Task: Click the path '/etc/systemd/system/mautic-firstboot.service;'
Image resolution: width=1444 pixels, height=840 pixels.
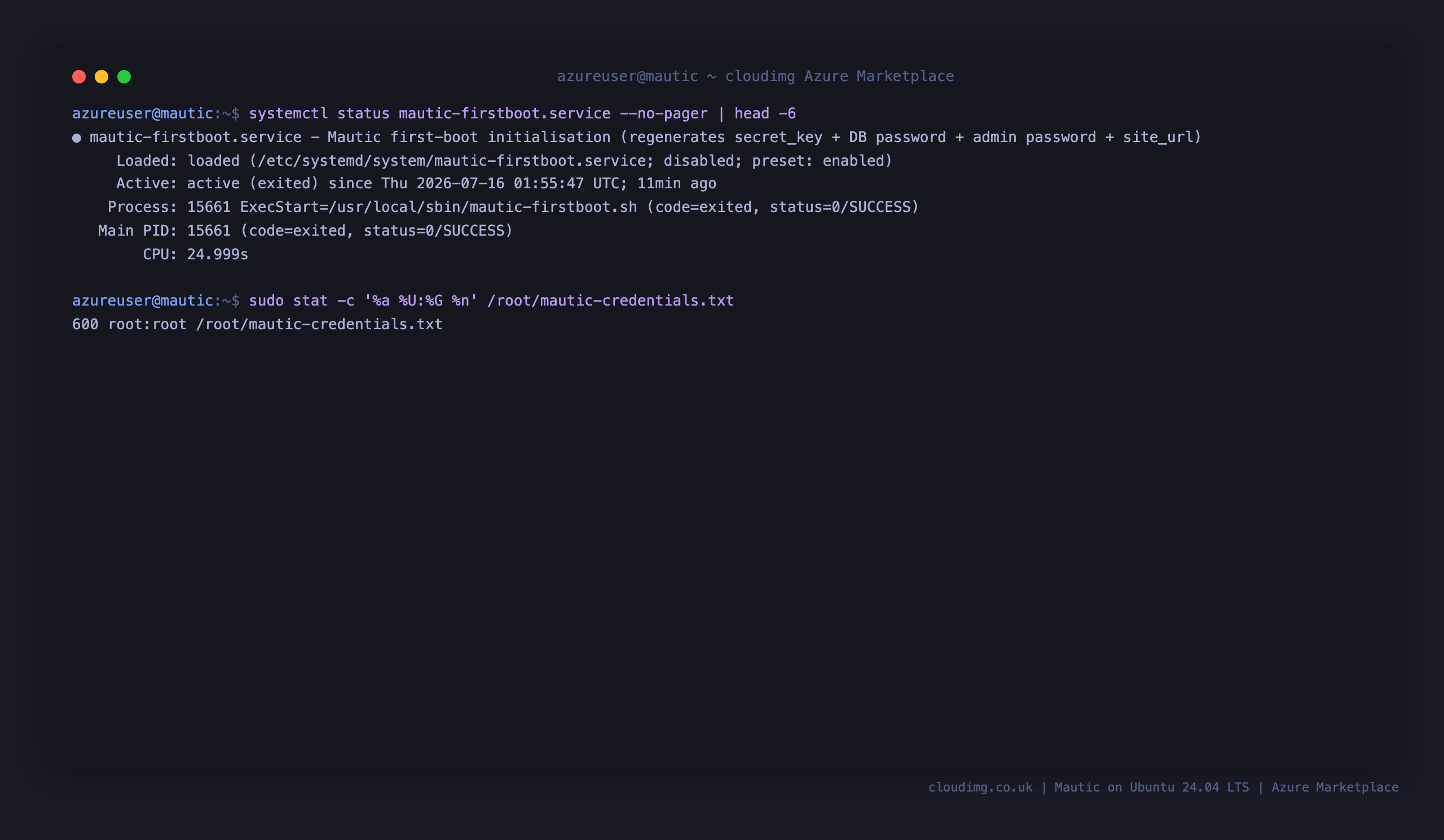Action: pyautogui.click(x=456, y=160)
